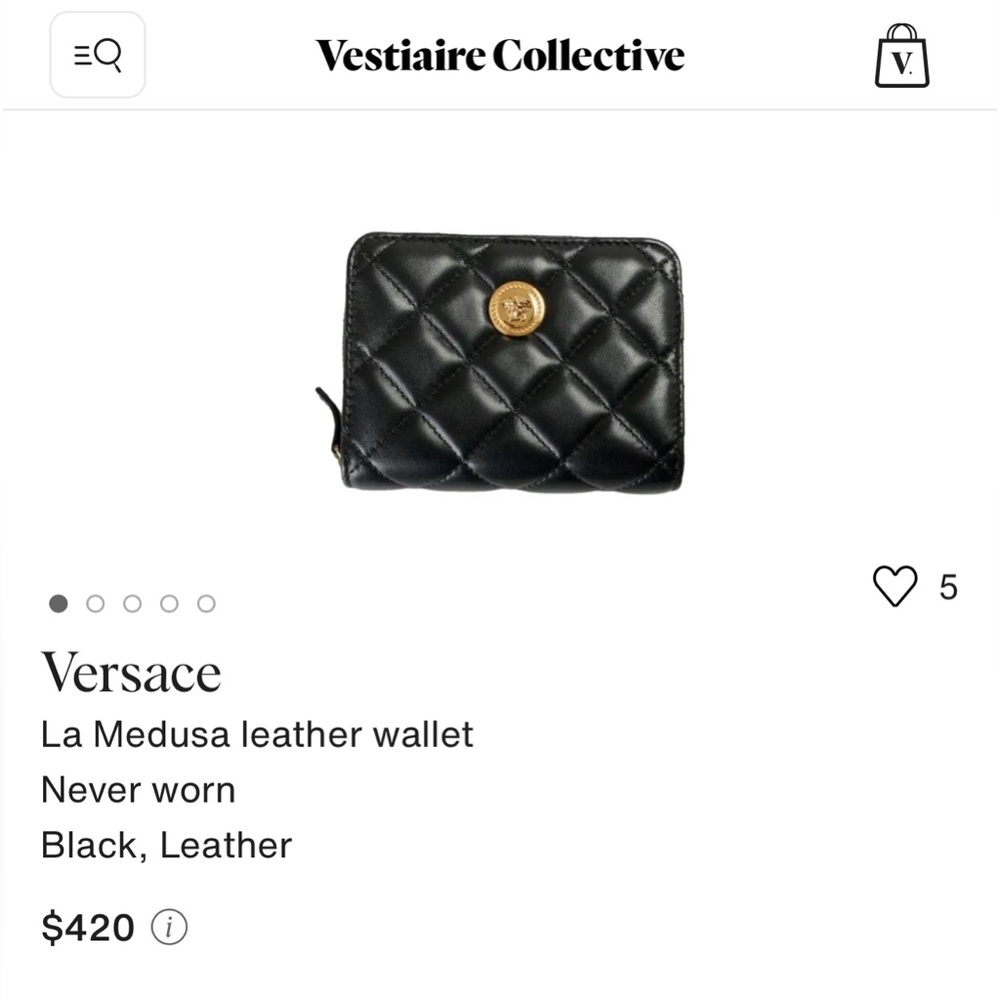Click the 'Black, Leather' material text
Image resolution: width=1000 pixels, height=1000 pixels.
[165, 845]
